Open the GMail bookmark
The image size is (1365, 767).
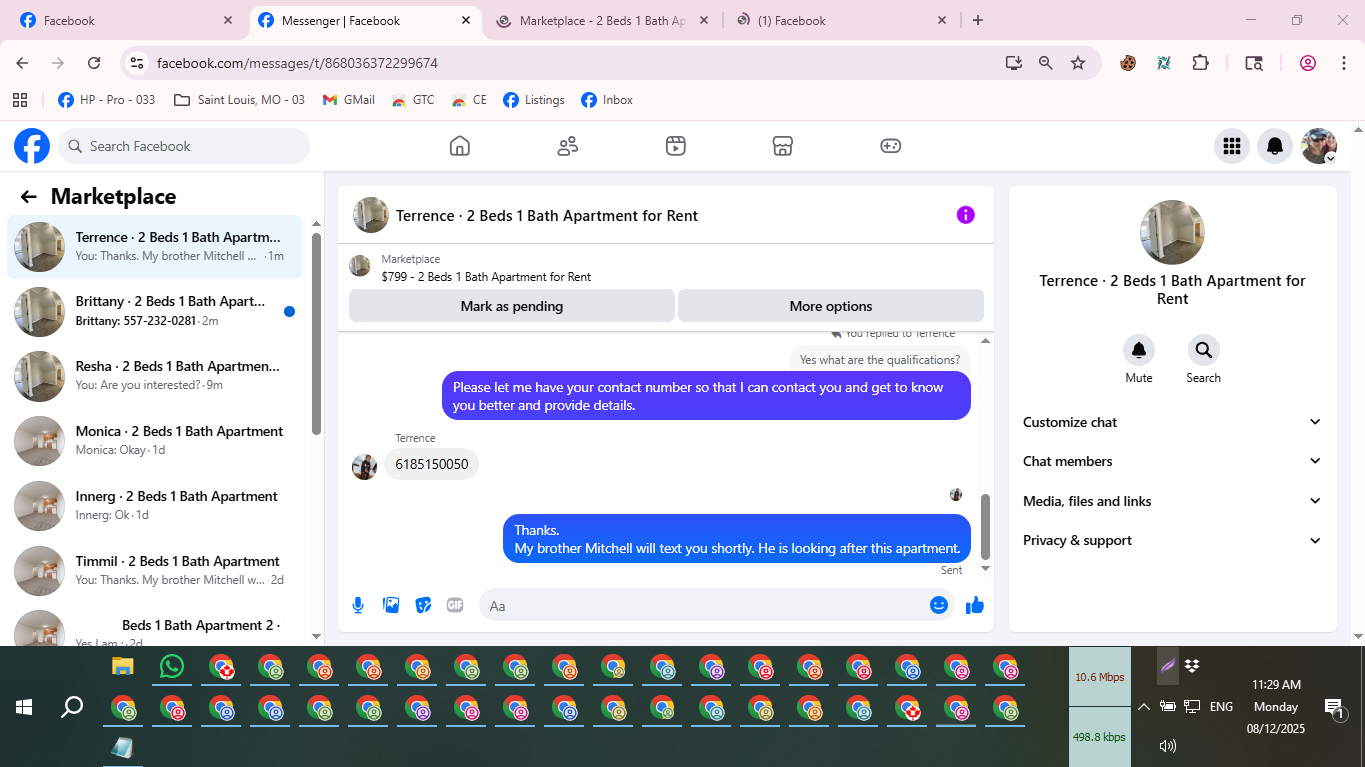pyautogui.click(x=349, y=100)
